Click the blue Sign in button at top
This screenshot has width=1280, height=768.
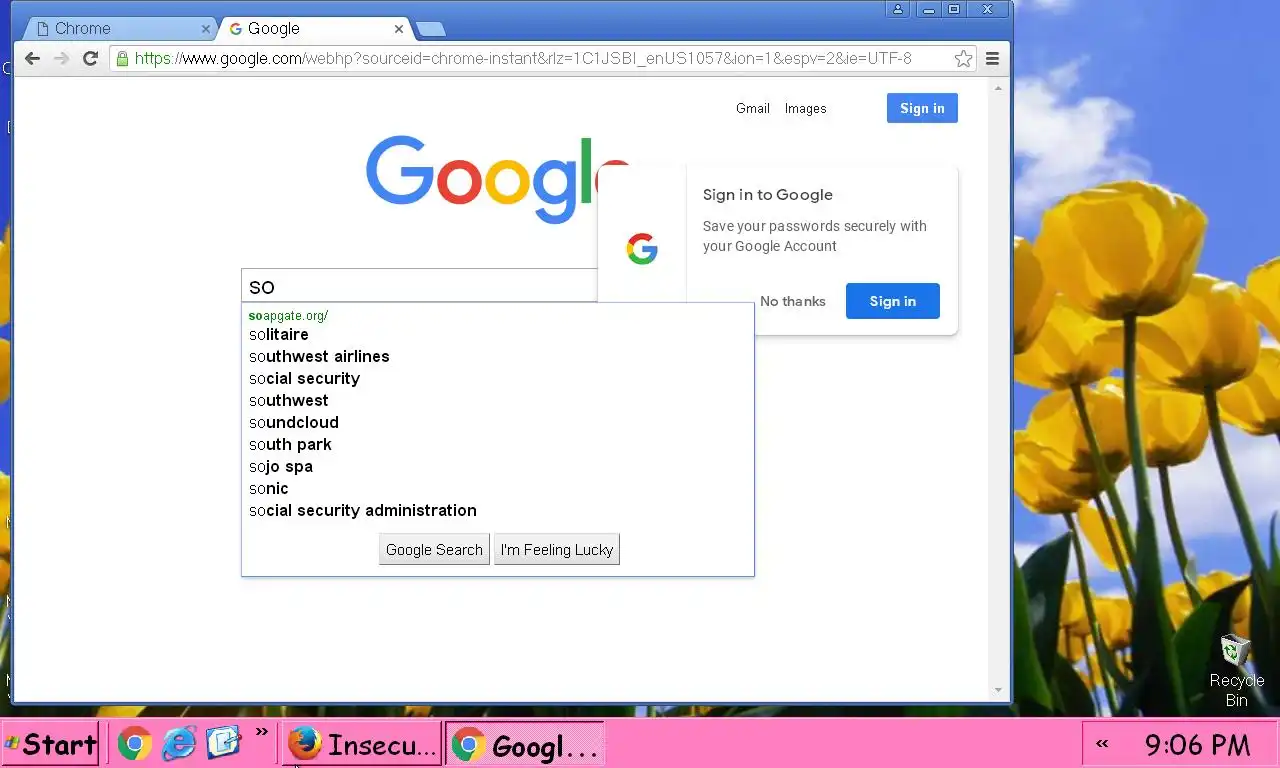tap(922, 108)
